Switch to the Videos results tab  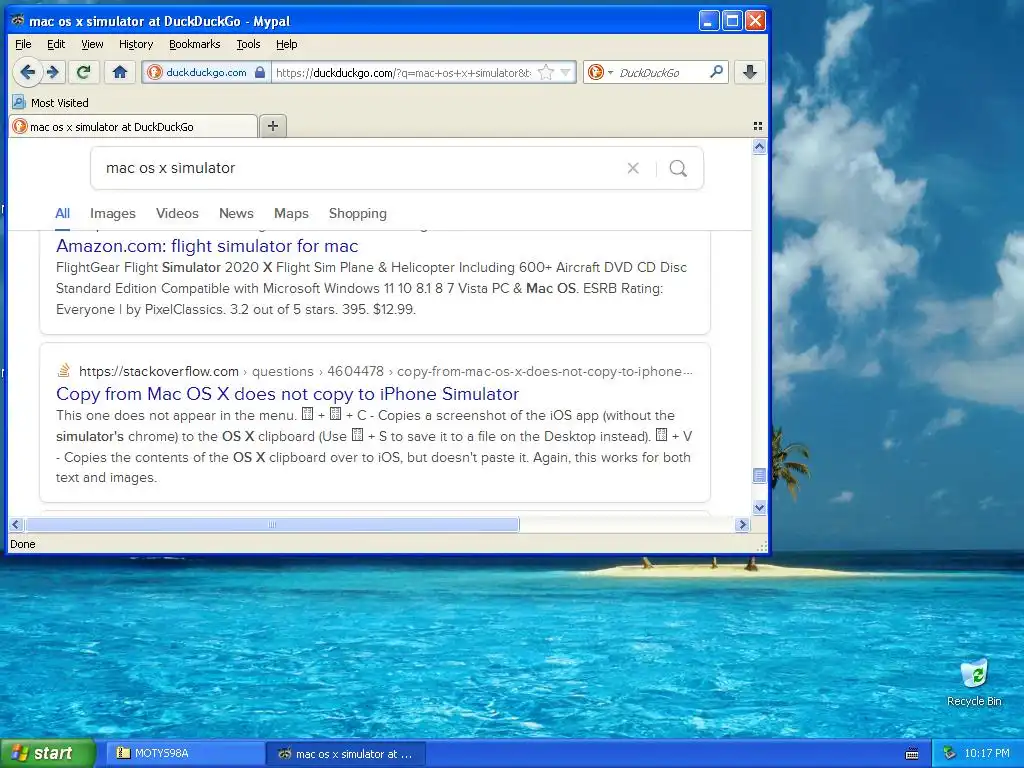pos(177,214)
